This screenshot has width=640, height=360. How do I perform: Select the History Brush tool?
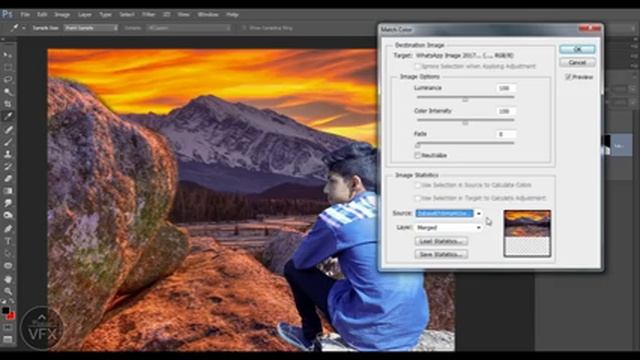click(8, 166)
